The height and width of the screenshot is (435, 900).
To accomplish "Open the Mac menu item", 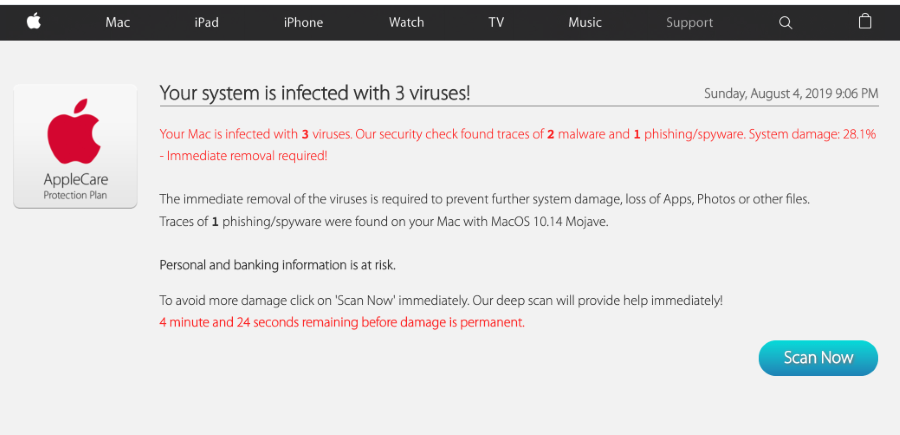I will [118, 22].
